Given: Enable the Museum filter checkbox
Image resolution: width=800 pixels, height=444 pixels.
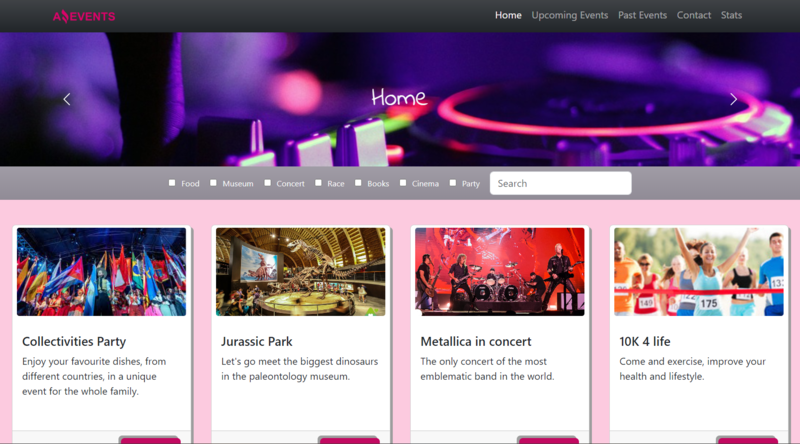Looking at the screenshot, I should 213,183.
